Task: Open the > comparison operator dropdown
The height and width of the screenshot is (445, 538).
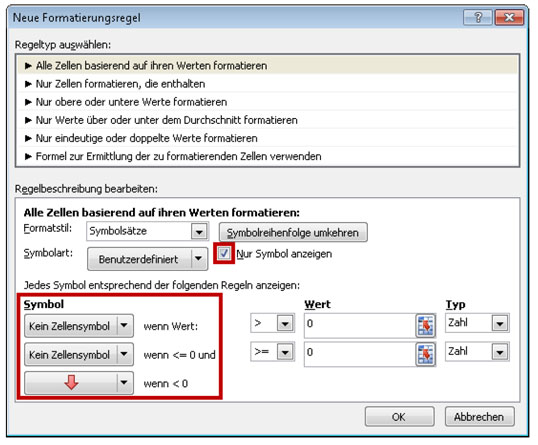Action: tap(272, 323)
